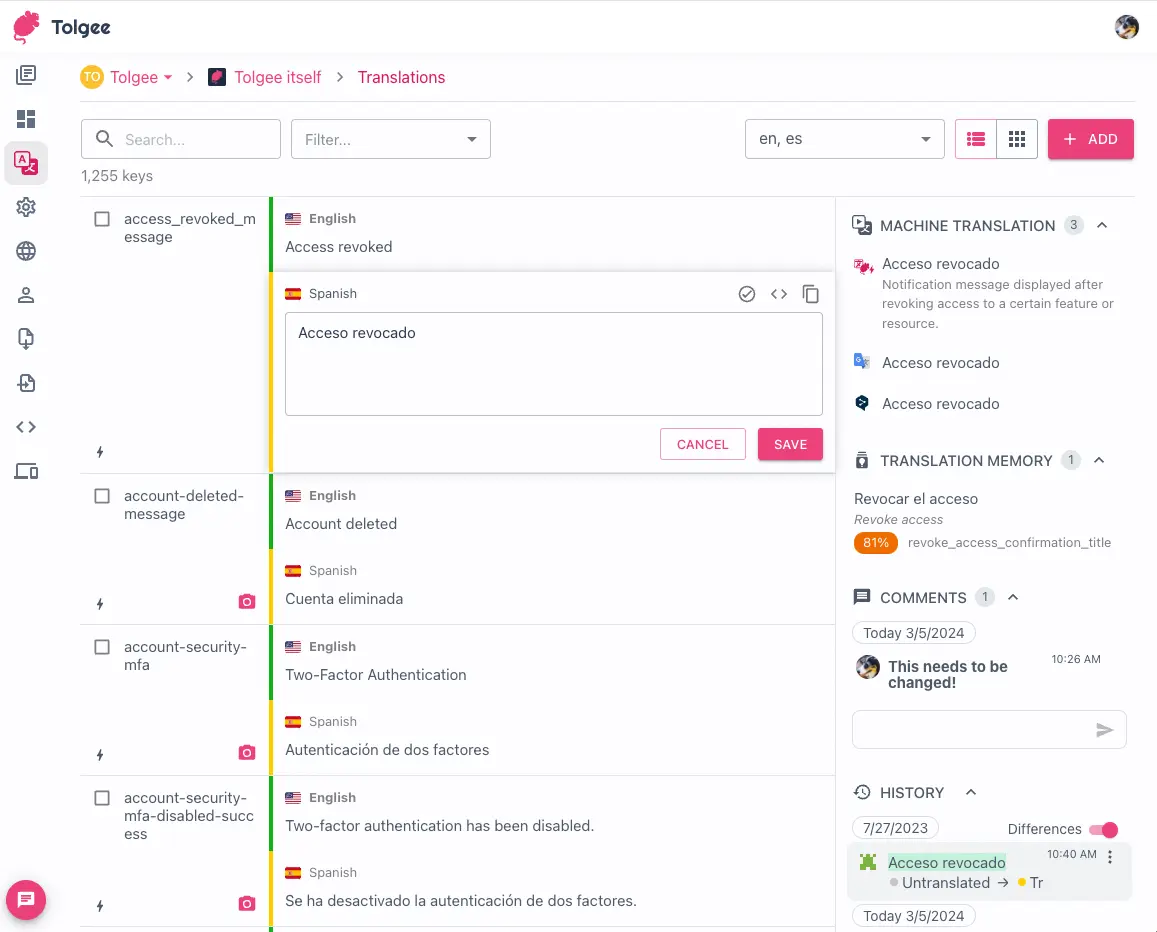Collapse the MACHINE TRANSLATION section
The height and width of the screenshot is (932, 1157).
[1102, 225]
